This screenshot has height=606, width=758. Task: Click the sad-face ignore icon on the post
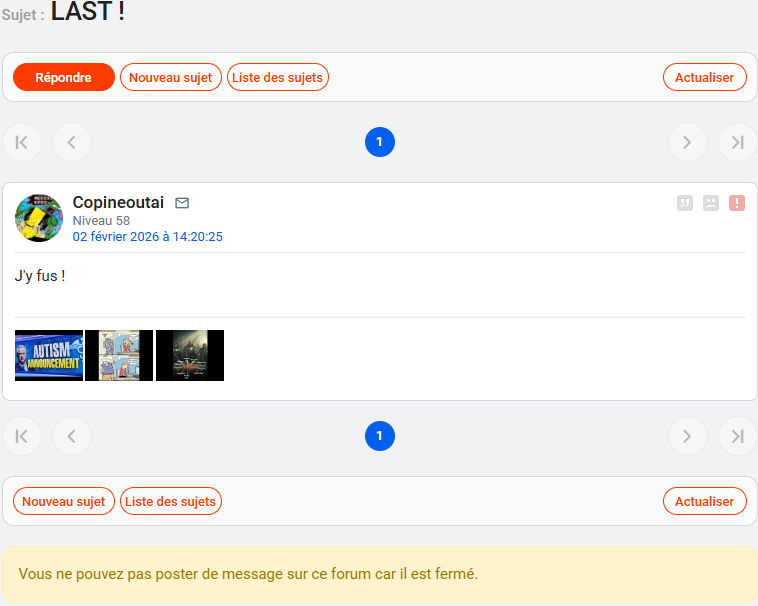click(711, 203)
